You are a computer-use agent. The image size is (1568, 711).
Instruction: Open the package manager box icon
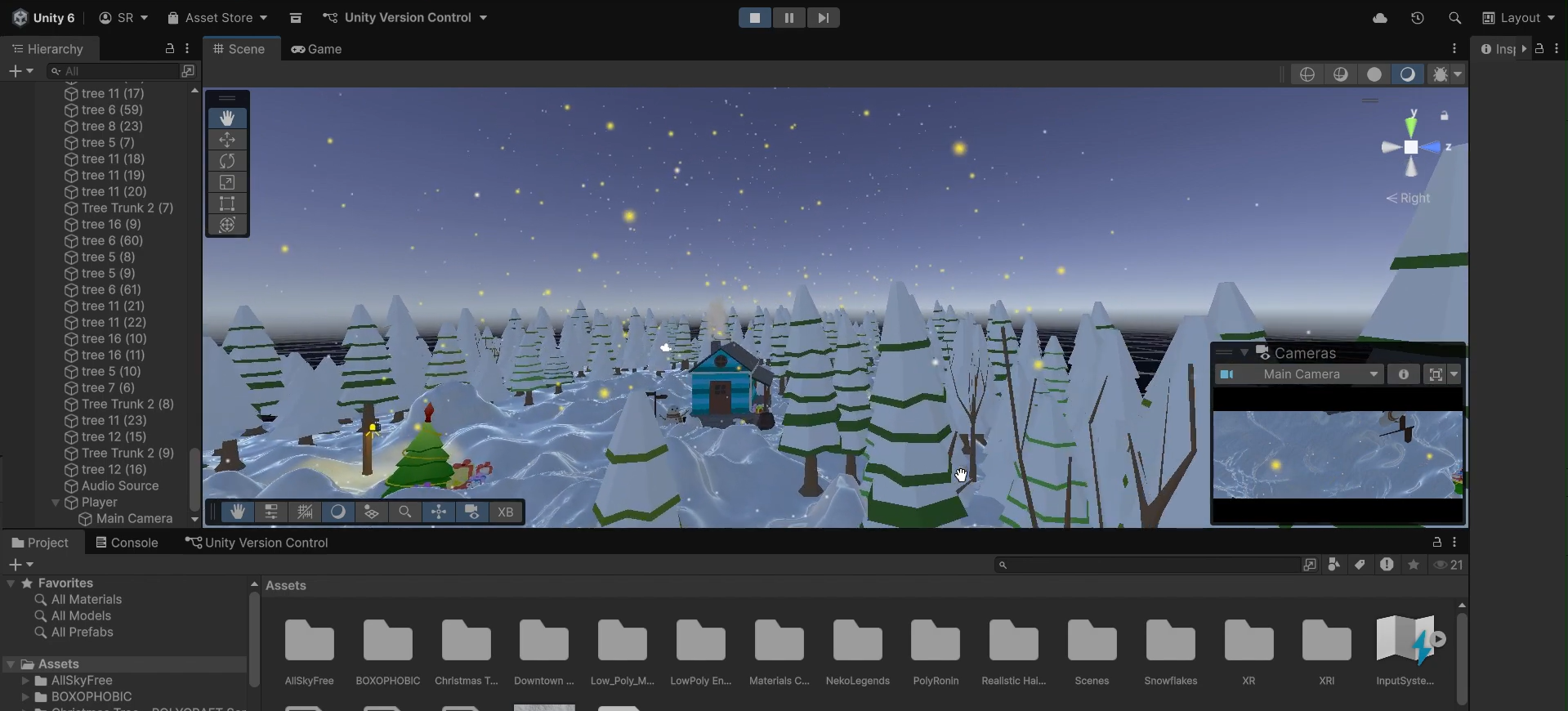pyautogui.click(x=296, y=18)
